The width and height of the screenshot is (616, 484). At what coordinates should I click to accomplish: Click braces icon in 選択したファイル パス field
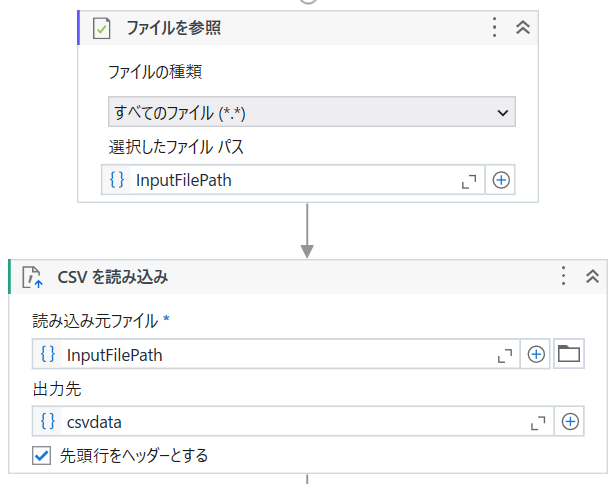(117, 180)
